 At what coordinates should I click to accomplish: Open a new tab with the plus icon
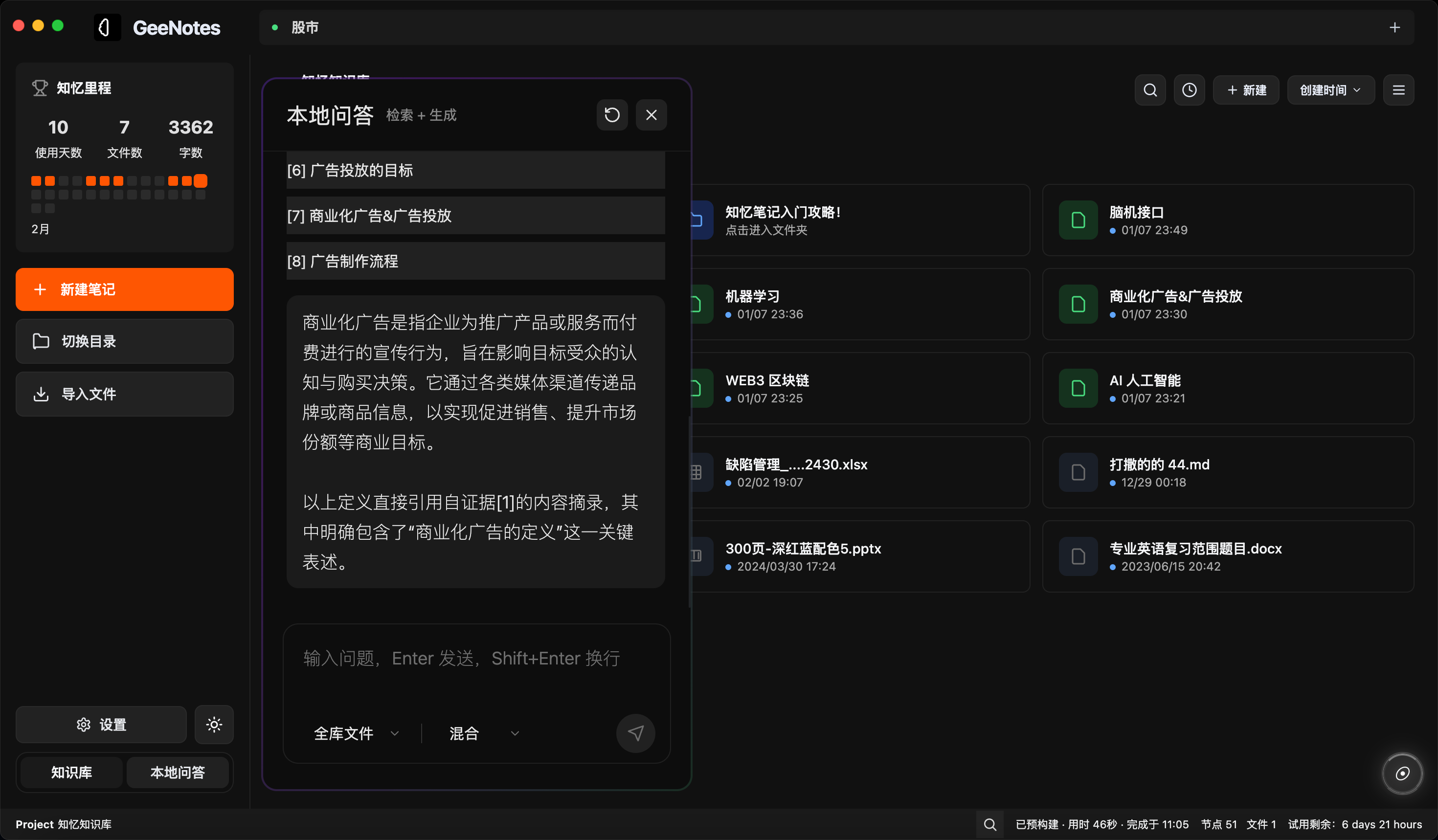point(1394,27)
